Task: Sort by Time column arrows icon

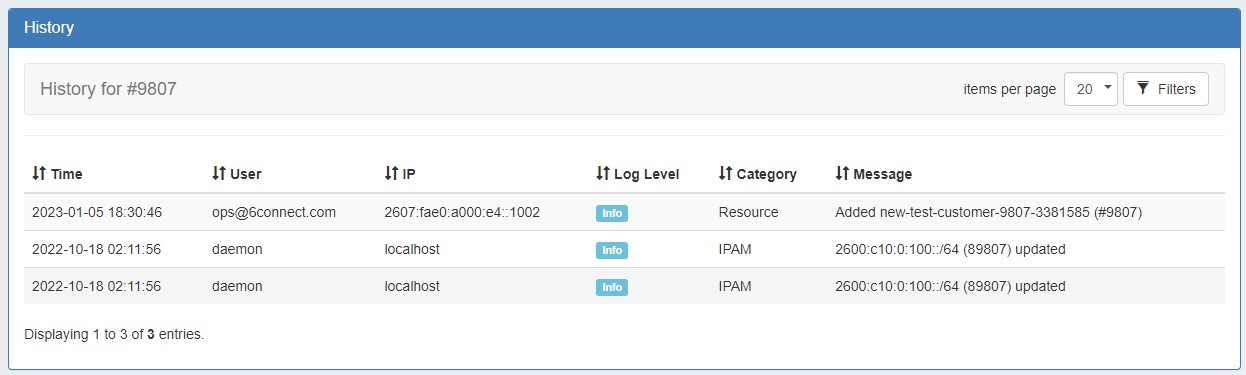Action: click(39, 174)
